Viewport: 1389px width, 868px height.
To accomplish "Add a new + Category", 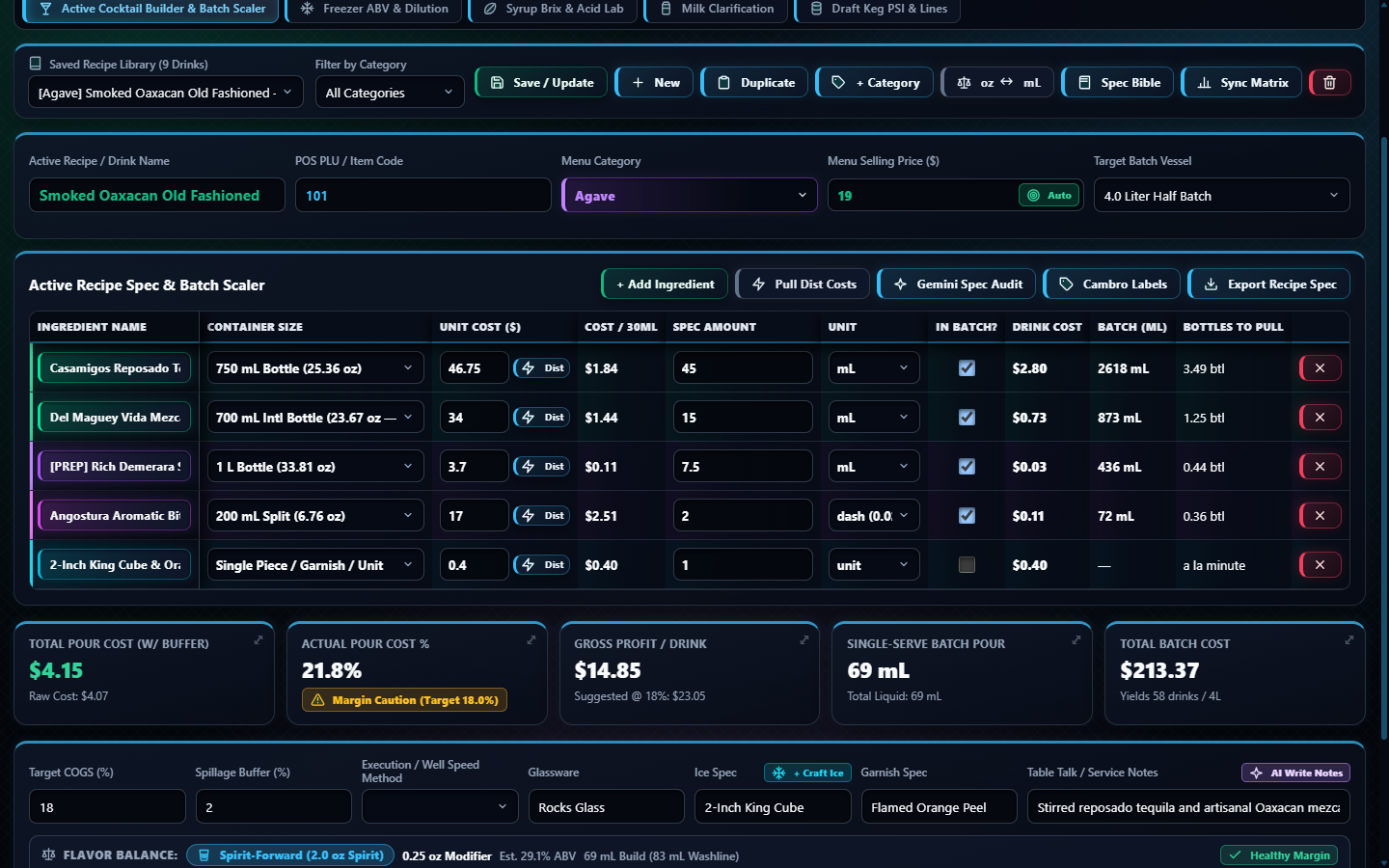I will [x=876, y=83].
